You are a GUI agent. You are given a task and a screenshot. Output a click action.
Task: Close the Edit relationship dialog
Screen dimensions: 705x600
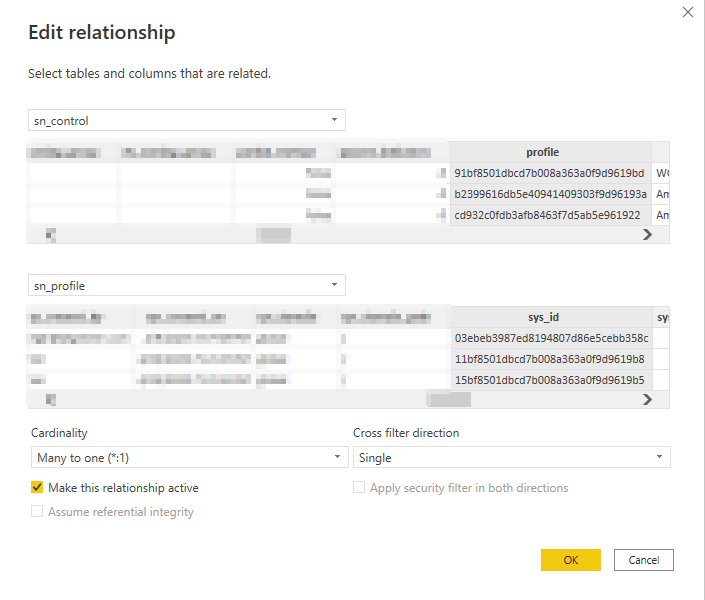pos(687,12)
